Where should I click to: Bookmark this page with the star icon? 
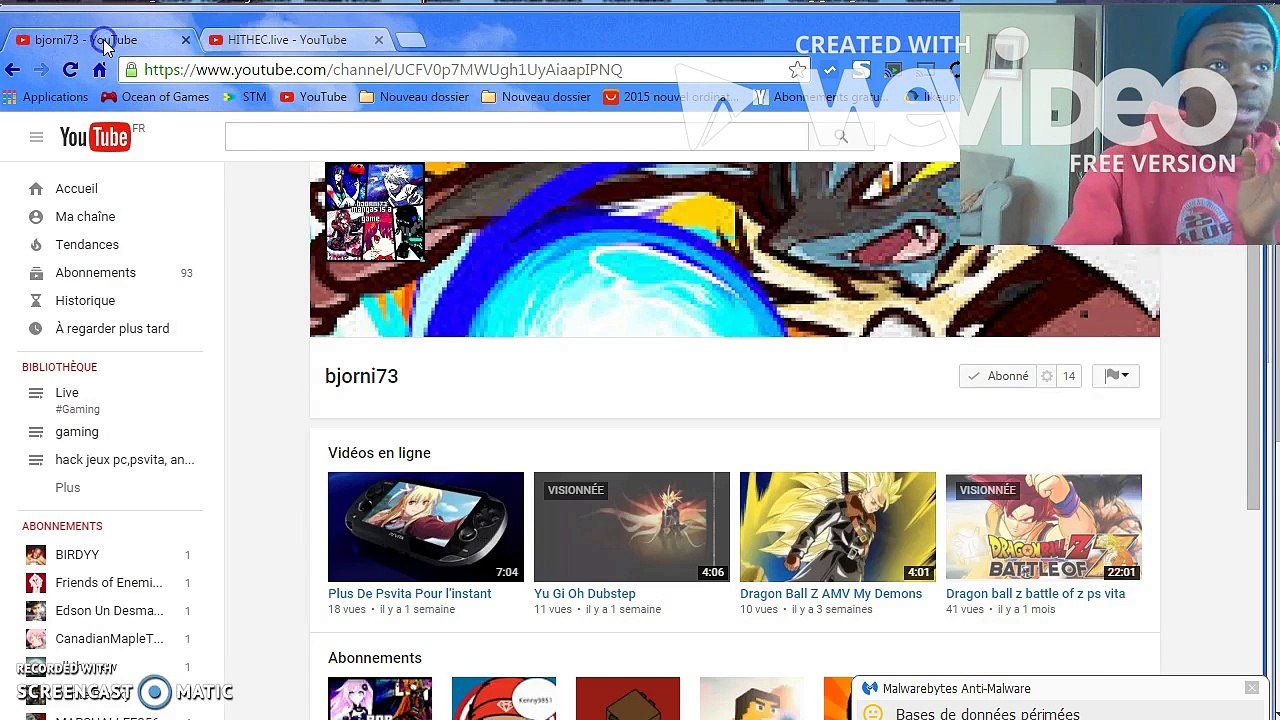pos(797,70)
